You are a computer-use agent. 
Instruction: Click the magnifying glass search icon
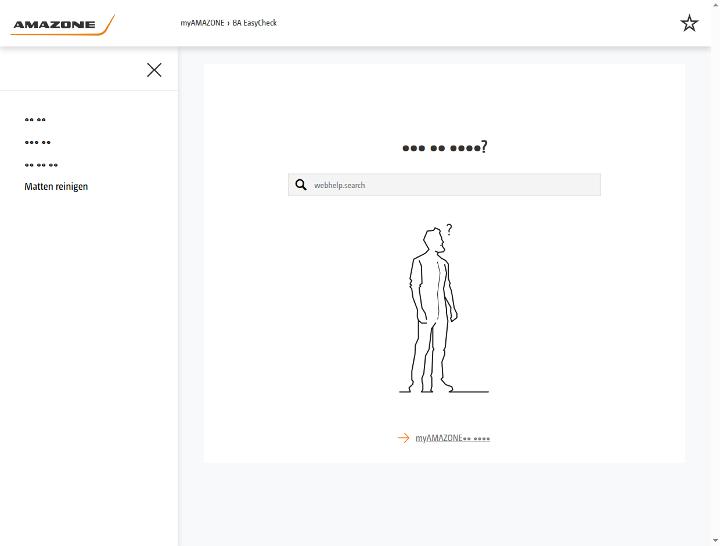point(301,185)
